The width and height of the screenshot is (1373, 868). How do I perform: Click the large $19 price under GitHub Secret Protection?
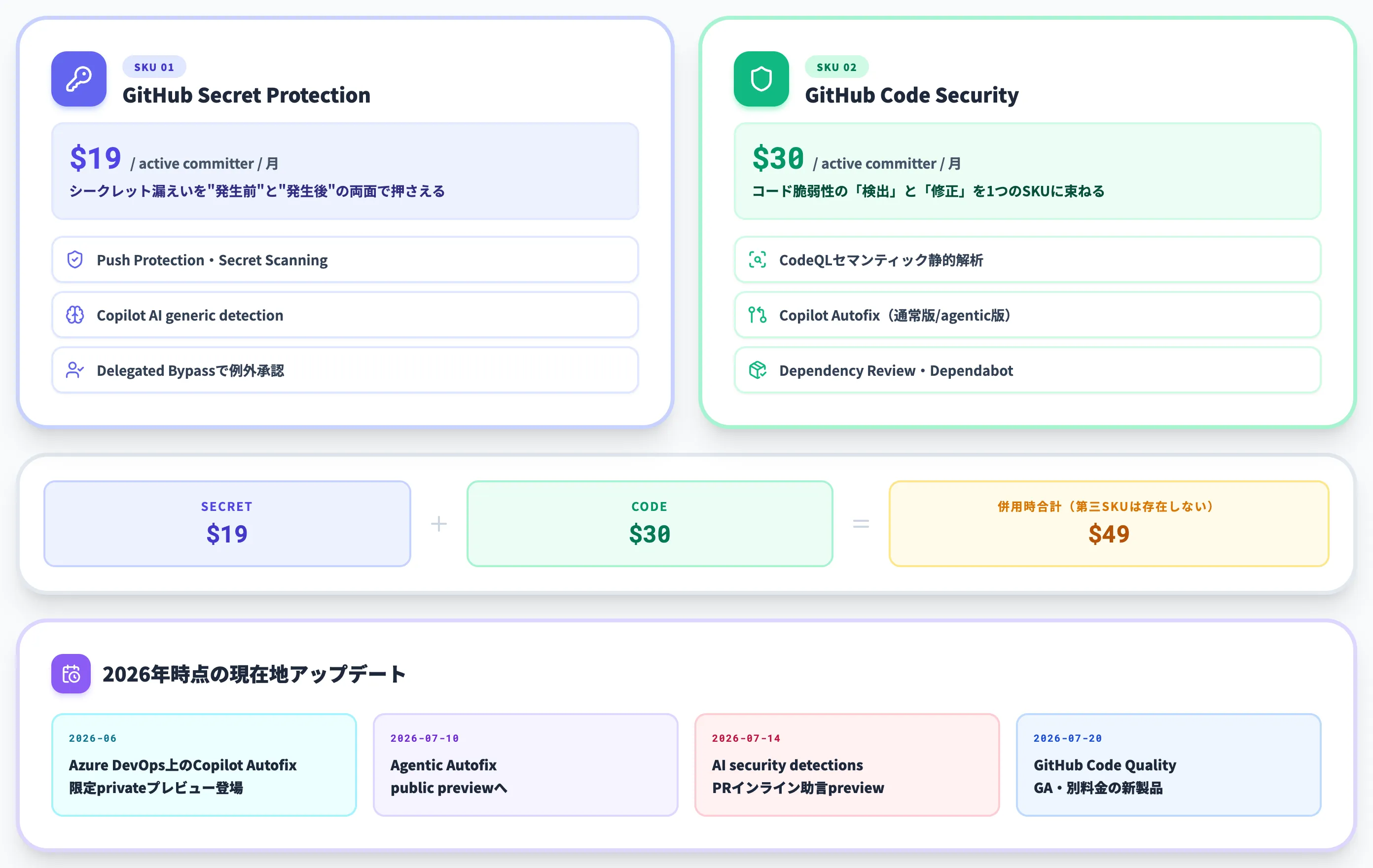(x=95, y=158)
